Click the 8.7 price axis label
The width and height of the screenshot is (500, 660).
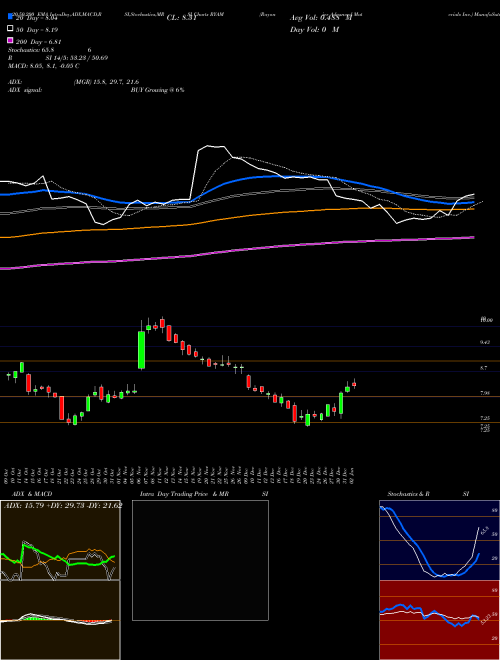pos(484,368)
